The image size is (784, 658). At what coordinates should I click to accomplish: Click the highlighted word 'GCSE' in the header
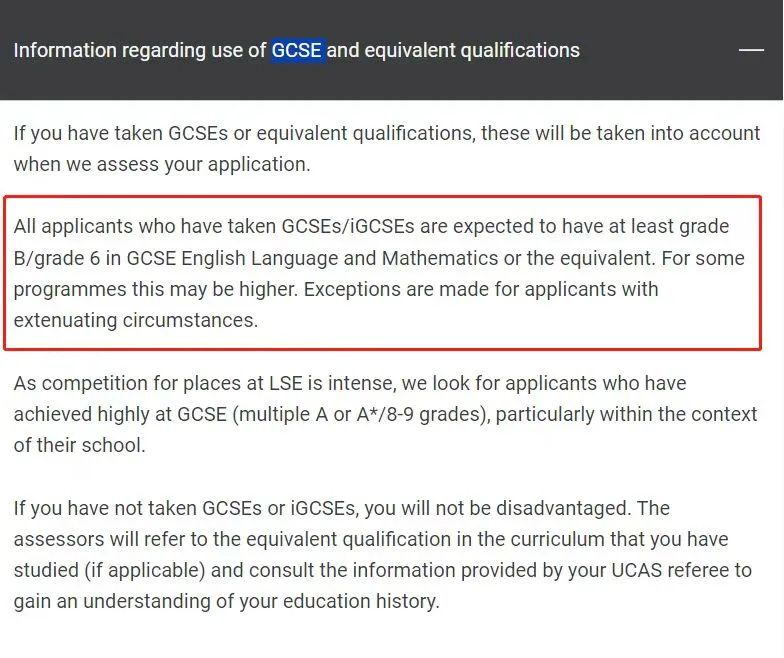tap(296, 50)
